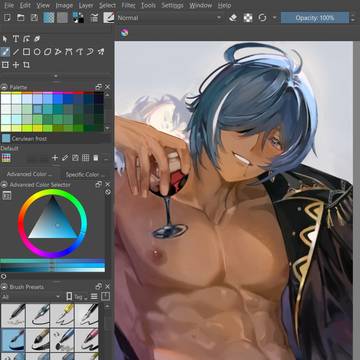The height and width of the screenshot is (360, 360).
Task: Open the Layer menu
Action: point(86,5)
